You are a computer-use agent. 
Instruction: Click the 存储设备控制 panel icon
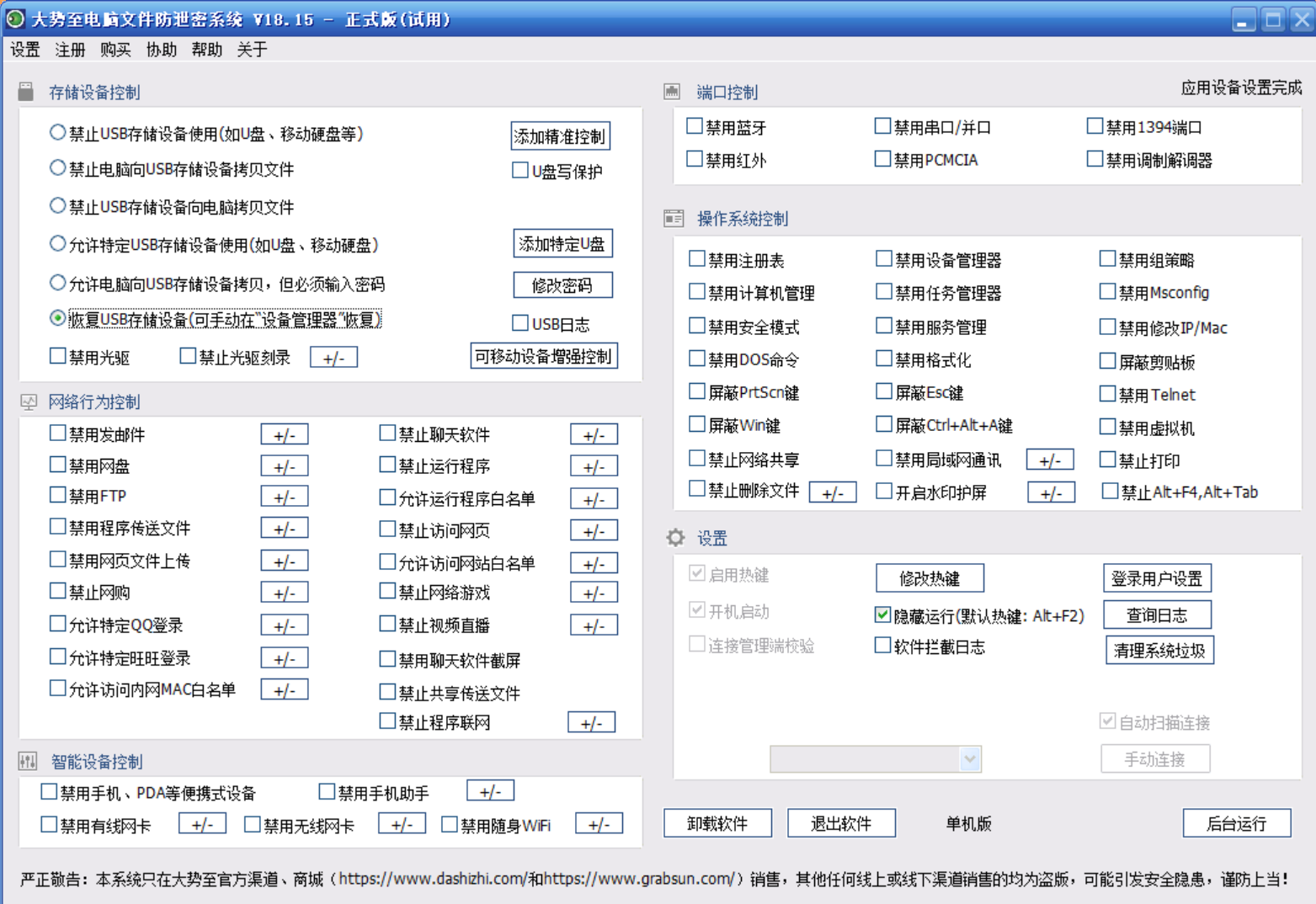coord(26,92)
